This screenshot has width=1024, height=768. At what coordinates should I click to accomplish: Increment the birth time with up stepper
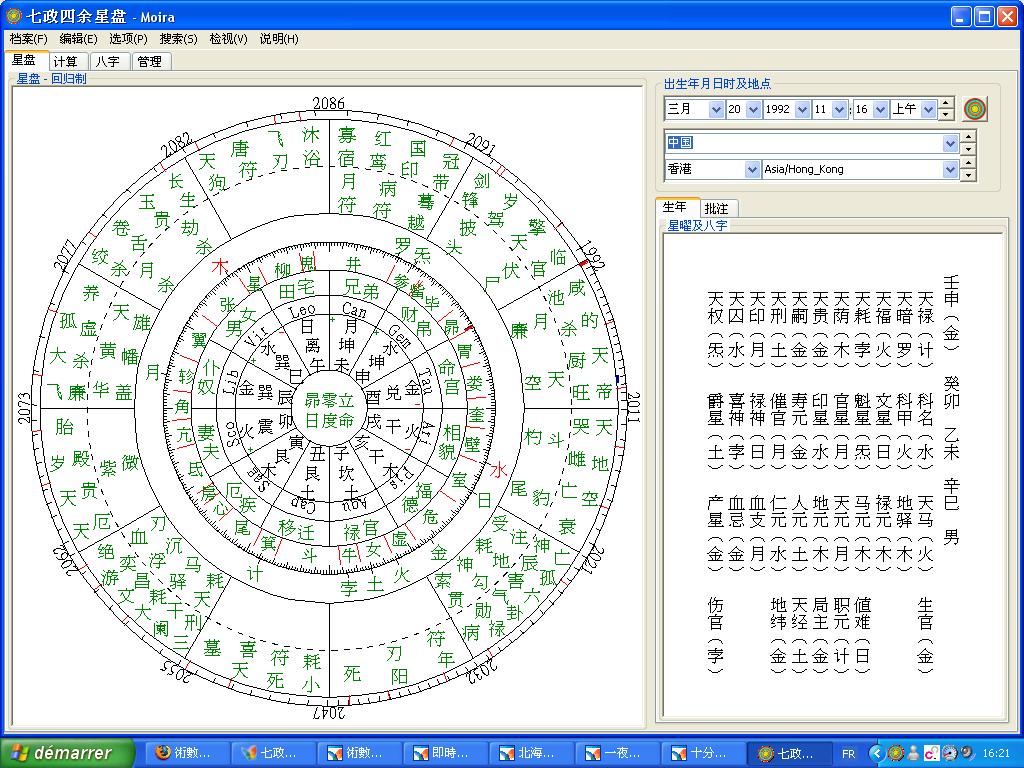coord(946,104)
